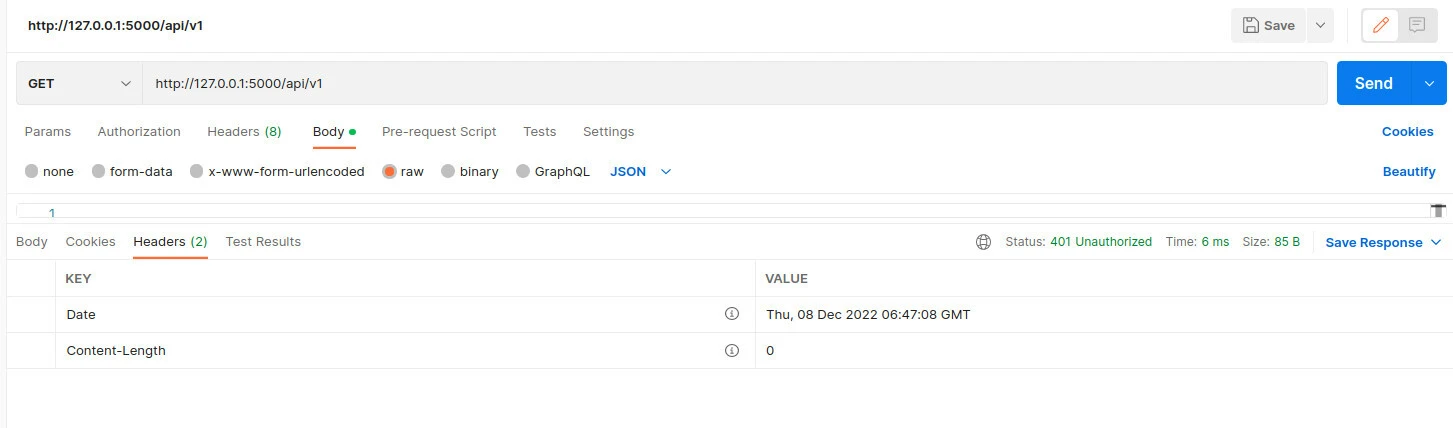Select the none body type
Screen dimensions: 1453x428
coord(32,172)
